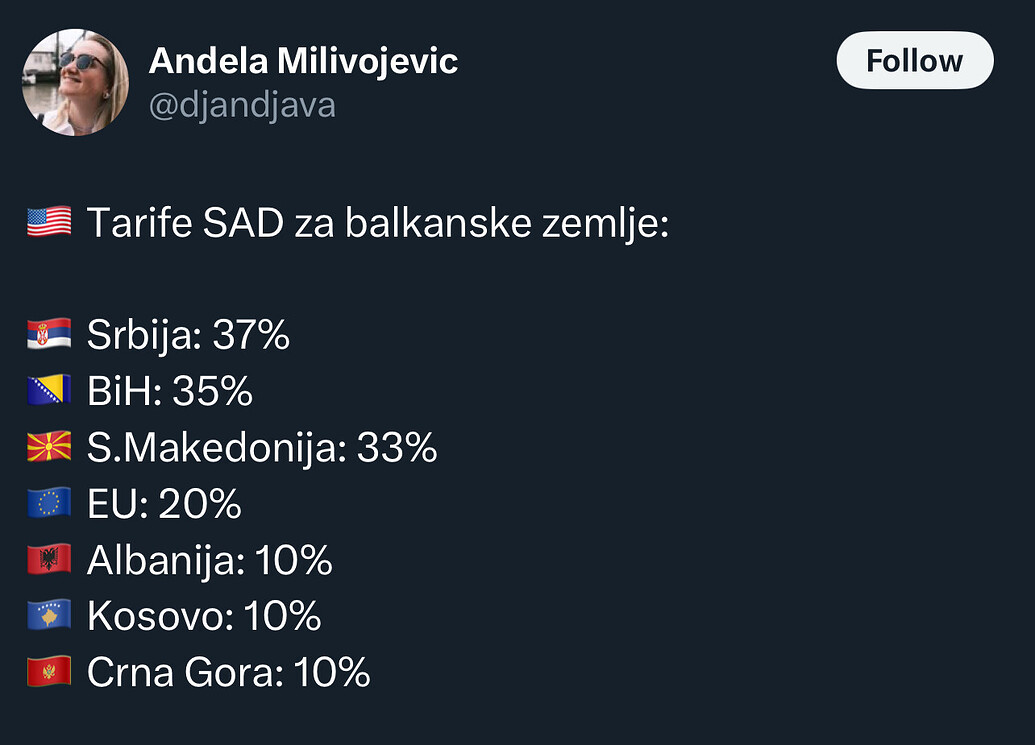Viewport: 1035px width, 745px height.
Task: Open the @djandjava handle link
Action: pyautogui.click(x=242, y=104)
